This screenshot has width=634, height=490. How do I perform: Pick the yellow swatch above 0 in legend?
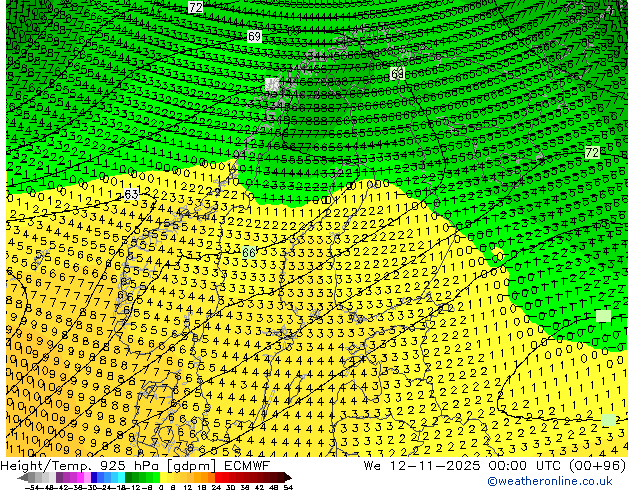(164, 478)
